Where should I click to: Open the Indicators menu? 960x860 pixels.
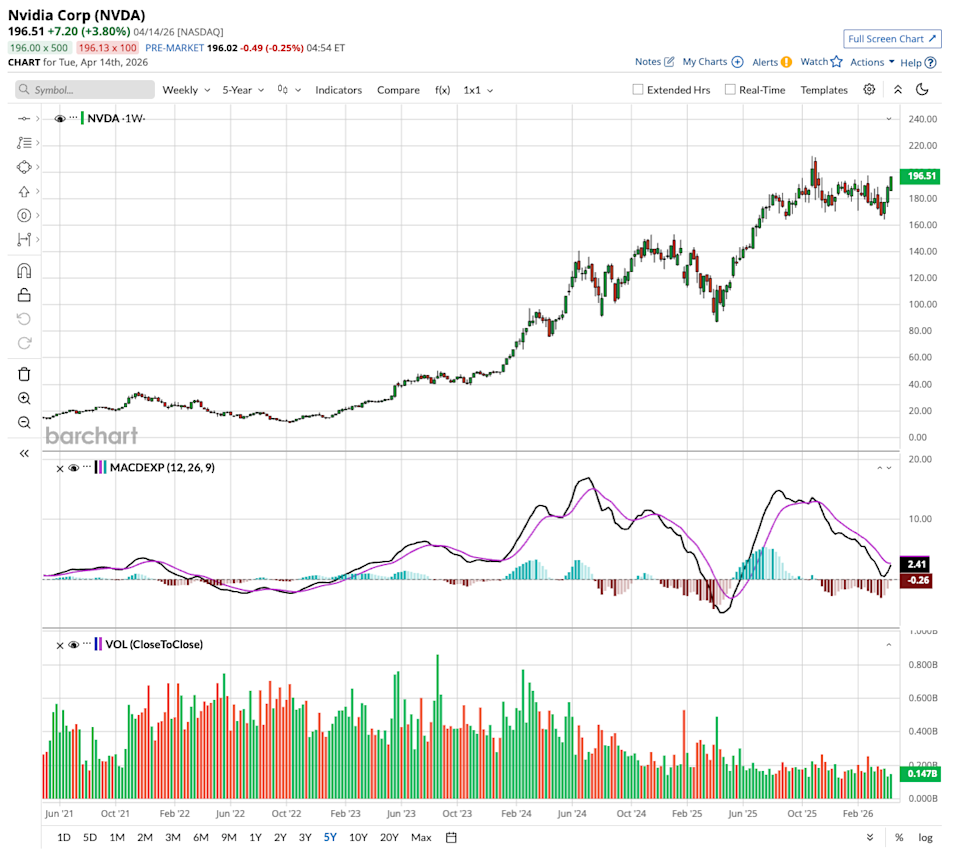(x=338, y=90)
